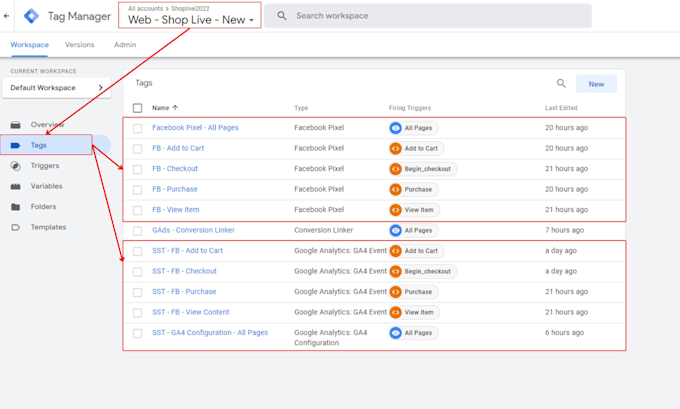Screen dimensions: 680x409
Task: Check the SST - FB - Add to Cart row
Action: [x=137, y=251]
